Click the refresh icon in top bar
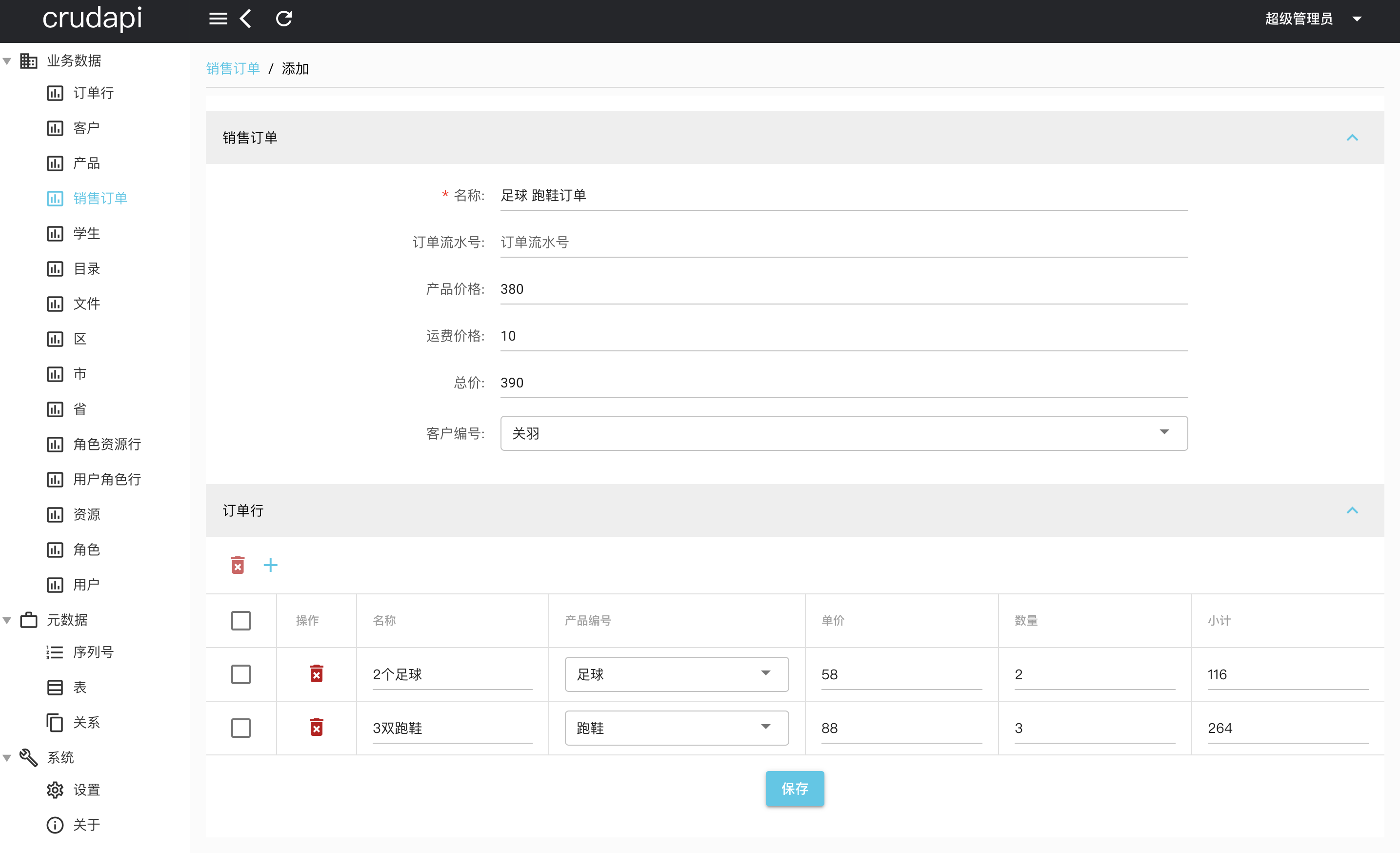The image size is (1400, 853). coord(283,19)
